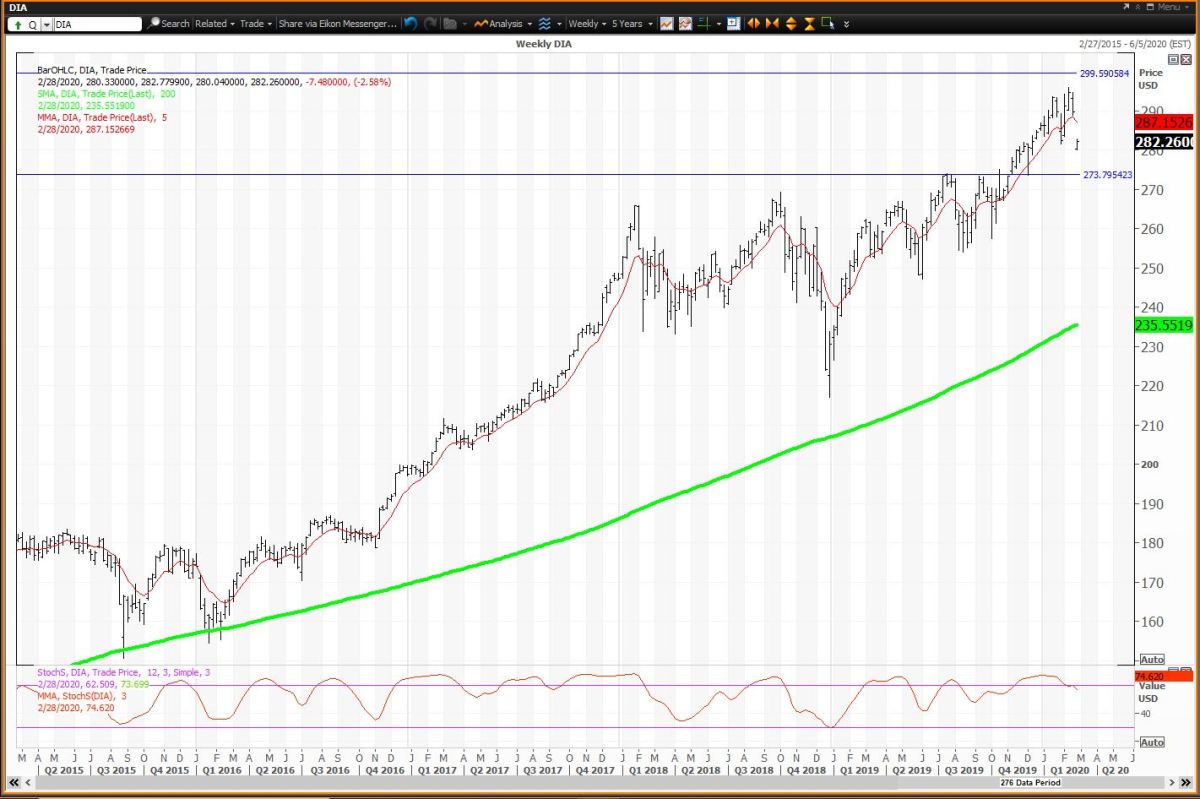Expand the toolbar overflow chevron
This screenshot has width=1200, height=799.
(x=846, y=24)
